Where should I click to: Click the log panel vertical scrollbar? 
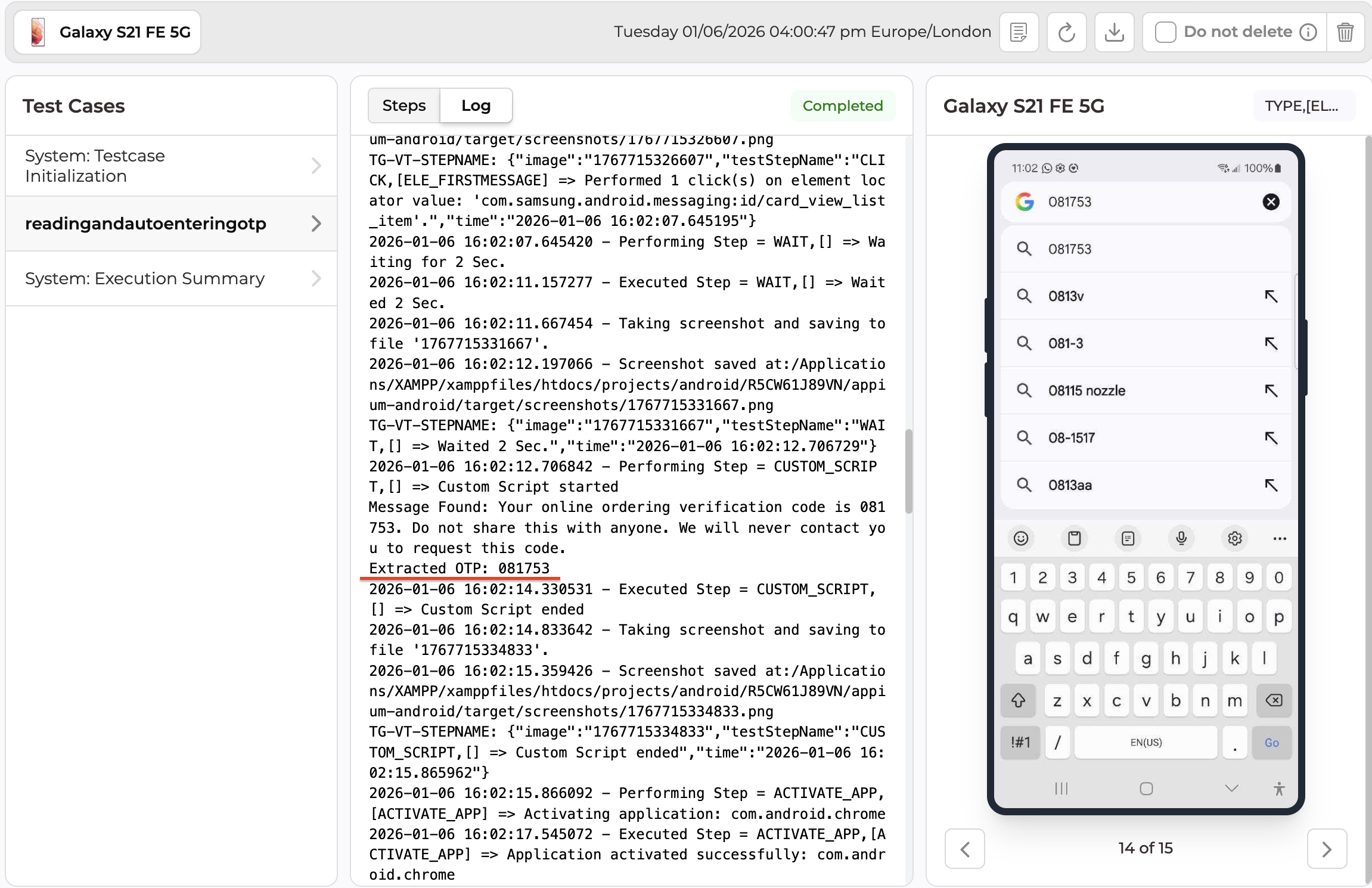908,471
